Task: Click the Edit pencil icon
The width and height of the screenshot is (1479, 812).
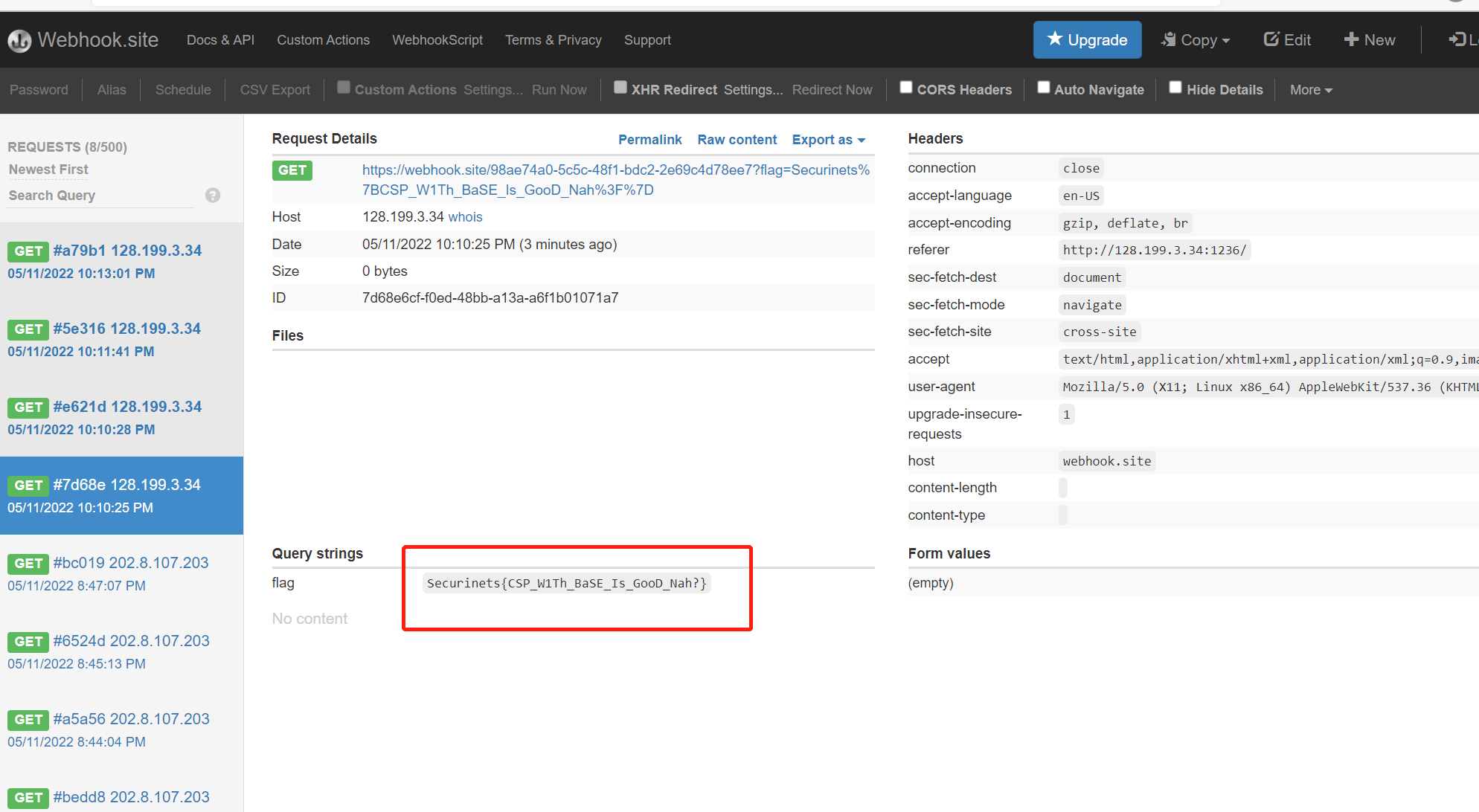Action: 1271,39
